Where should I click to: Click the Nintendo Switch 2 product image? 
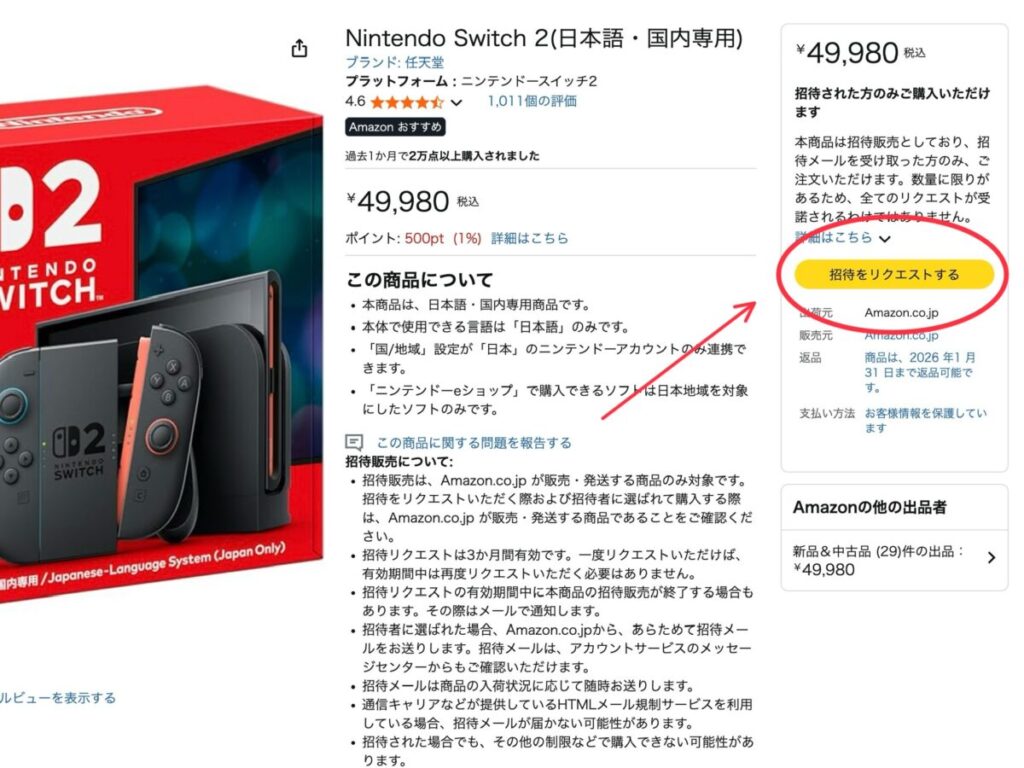pyautogui.click(x=161, y=345)
